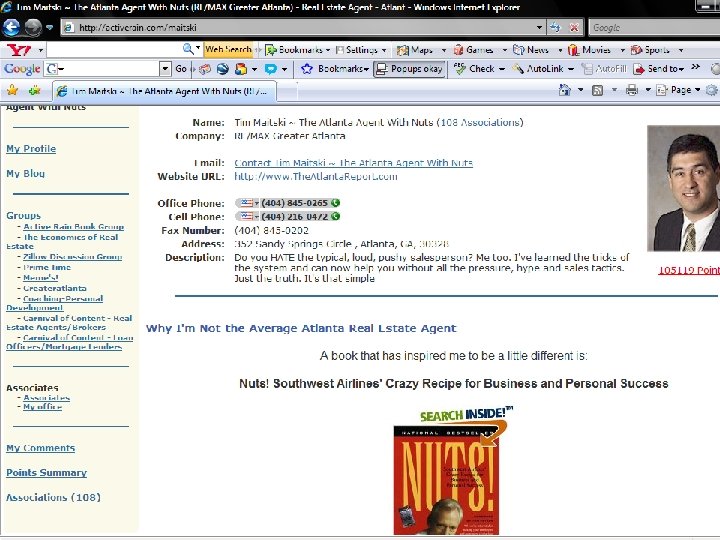
Task: Open the Createratlanta group link
Action: 55,288
